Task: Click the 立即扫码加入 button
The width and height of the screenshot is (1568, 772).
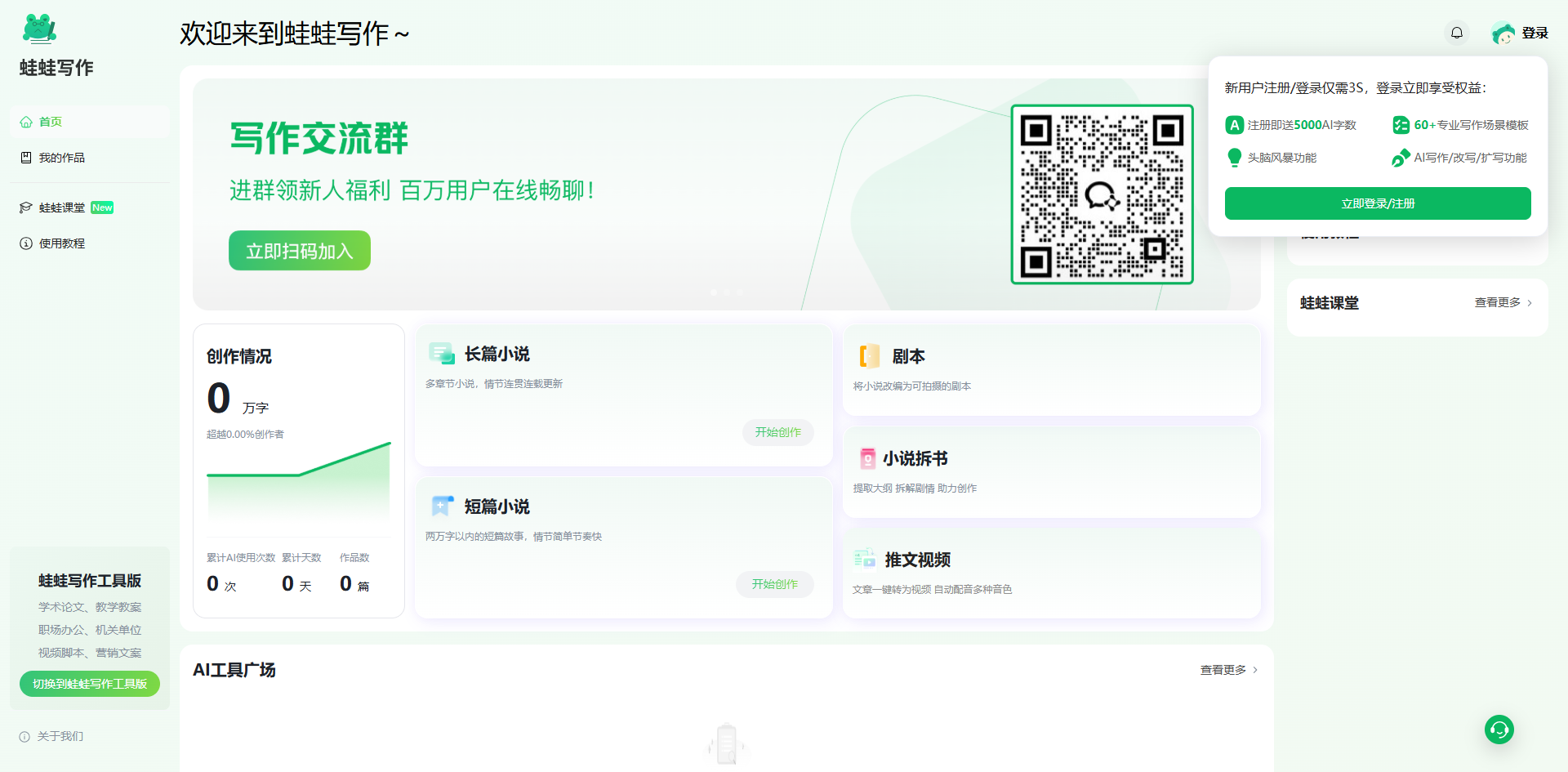Action: [299, 250]
